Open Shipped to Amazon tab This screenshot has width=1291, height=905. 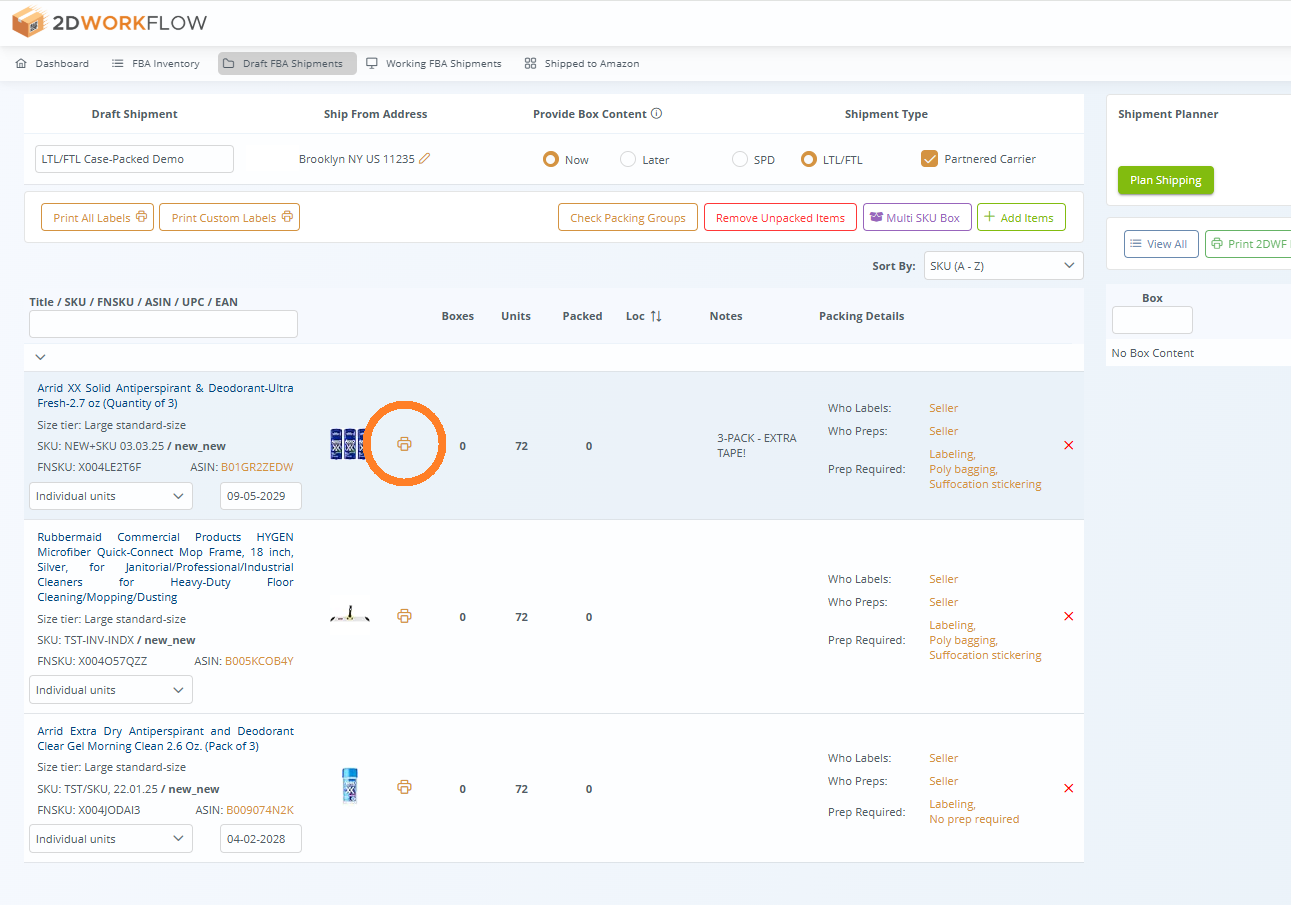pyautogui.click(x=582, y=63)
